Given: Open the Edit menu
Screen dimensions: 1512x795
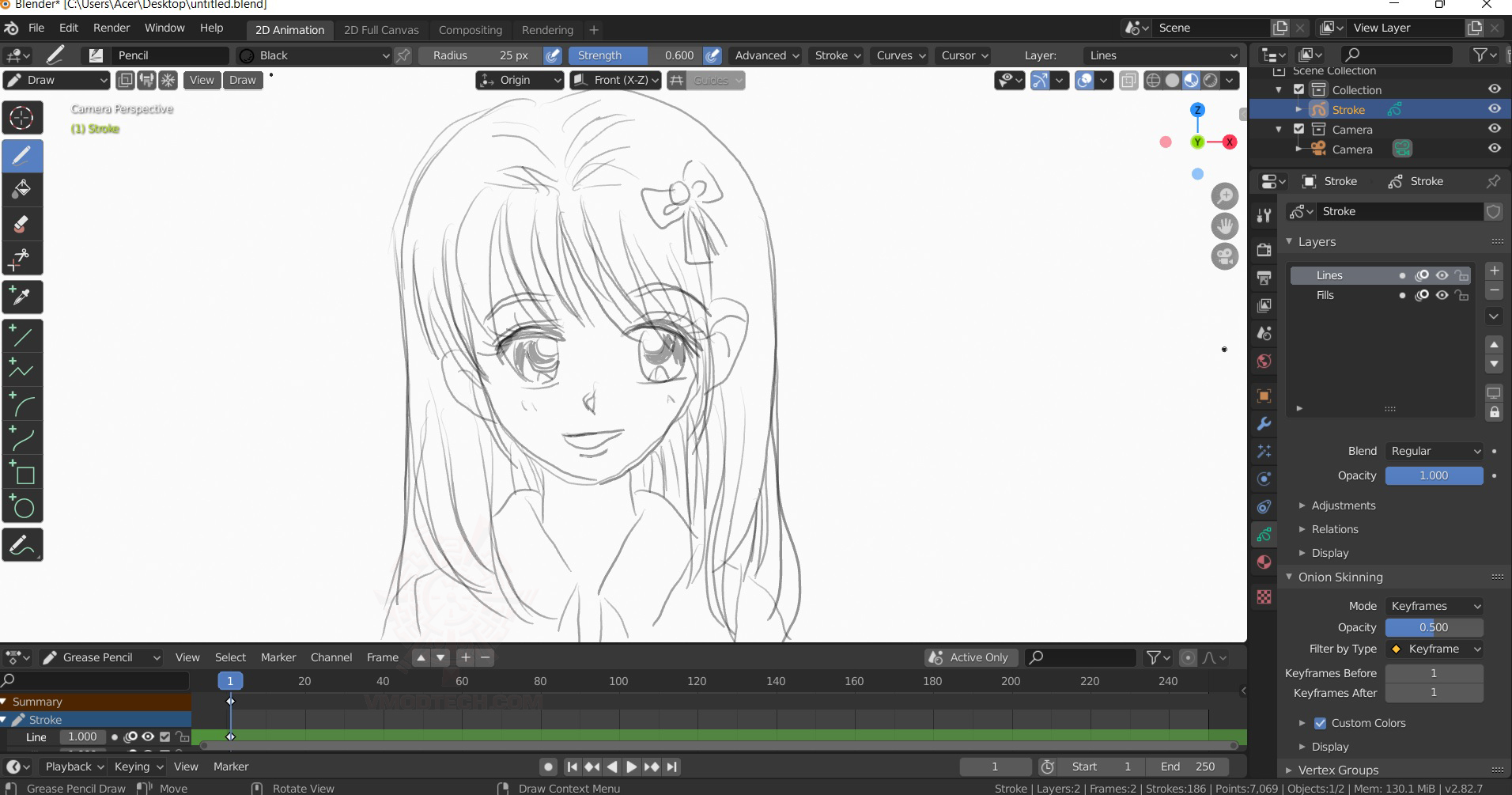Looking at the screenshot, I should click(69, 28).
